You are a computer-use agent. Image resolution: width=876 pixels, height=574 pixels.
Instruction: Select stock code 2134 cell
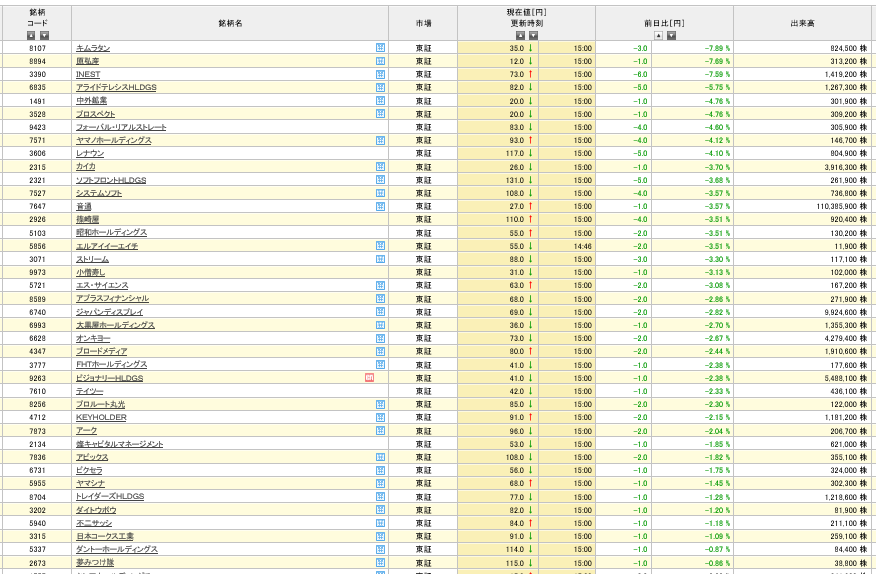coord(37,444)
